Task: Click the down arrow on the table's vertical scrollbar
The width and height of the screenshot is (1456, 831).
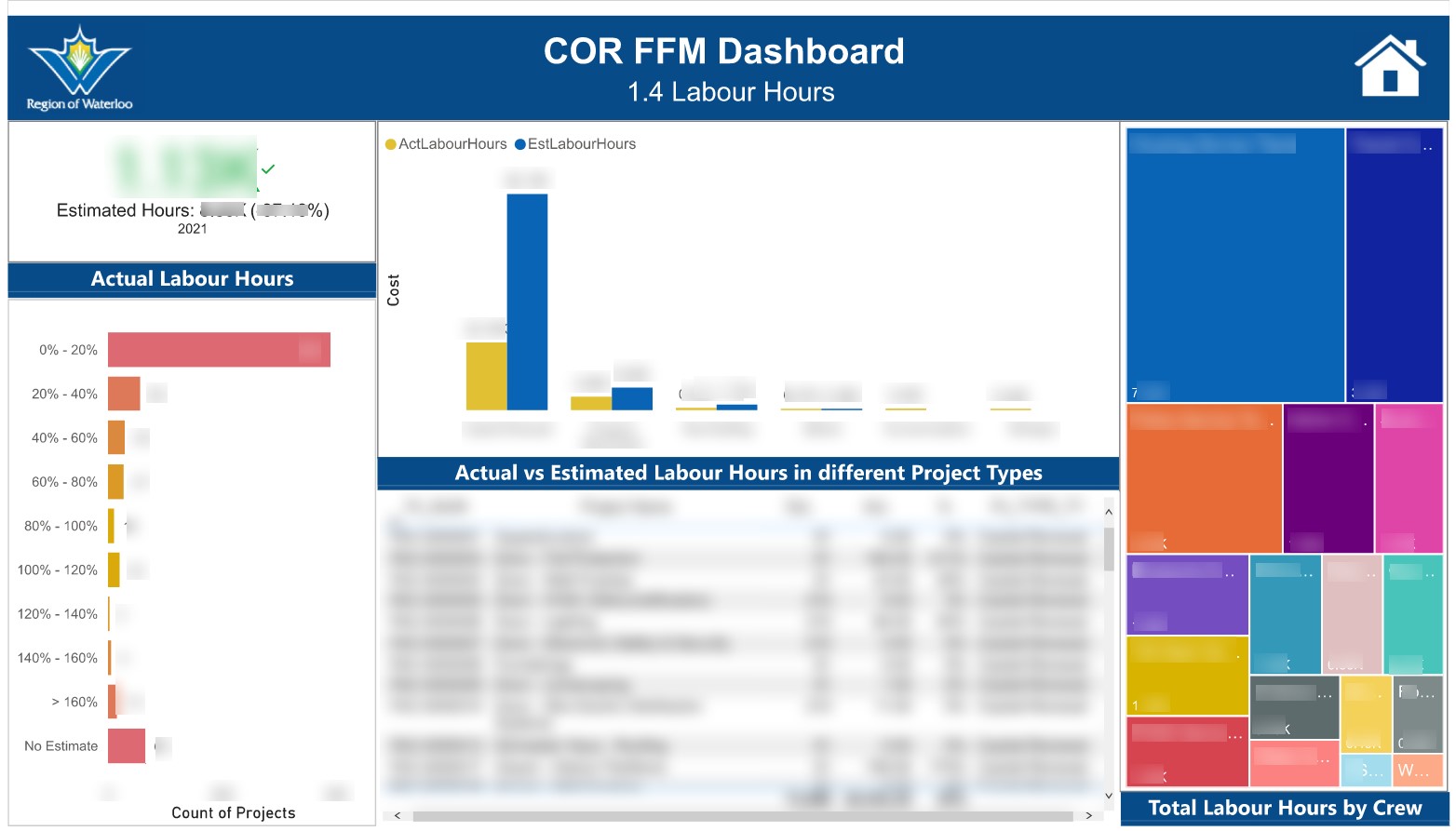Action: click(1108, 796)
